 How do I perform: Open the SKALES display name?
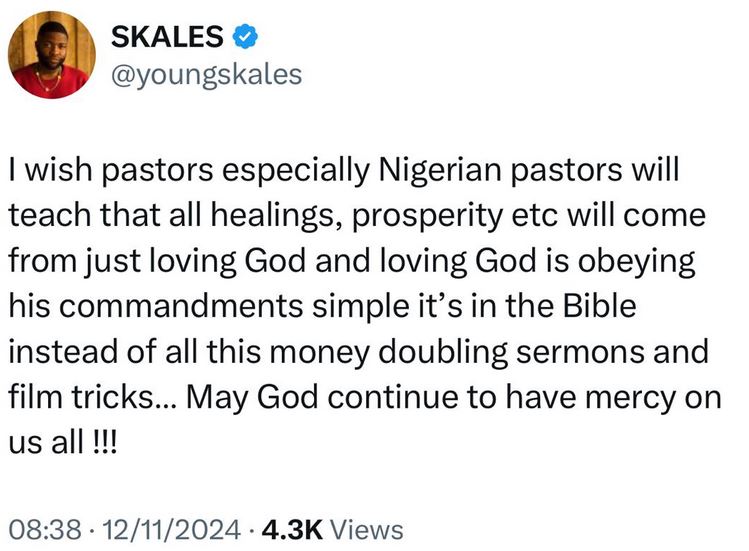click(x=165, y=38)
